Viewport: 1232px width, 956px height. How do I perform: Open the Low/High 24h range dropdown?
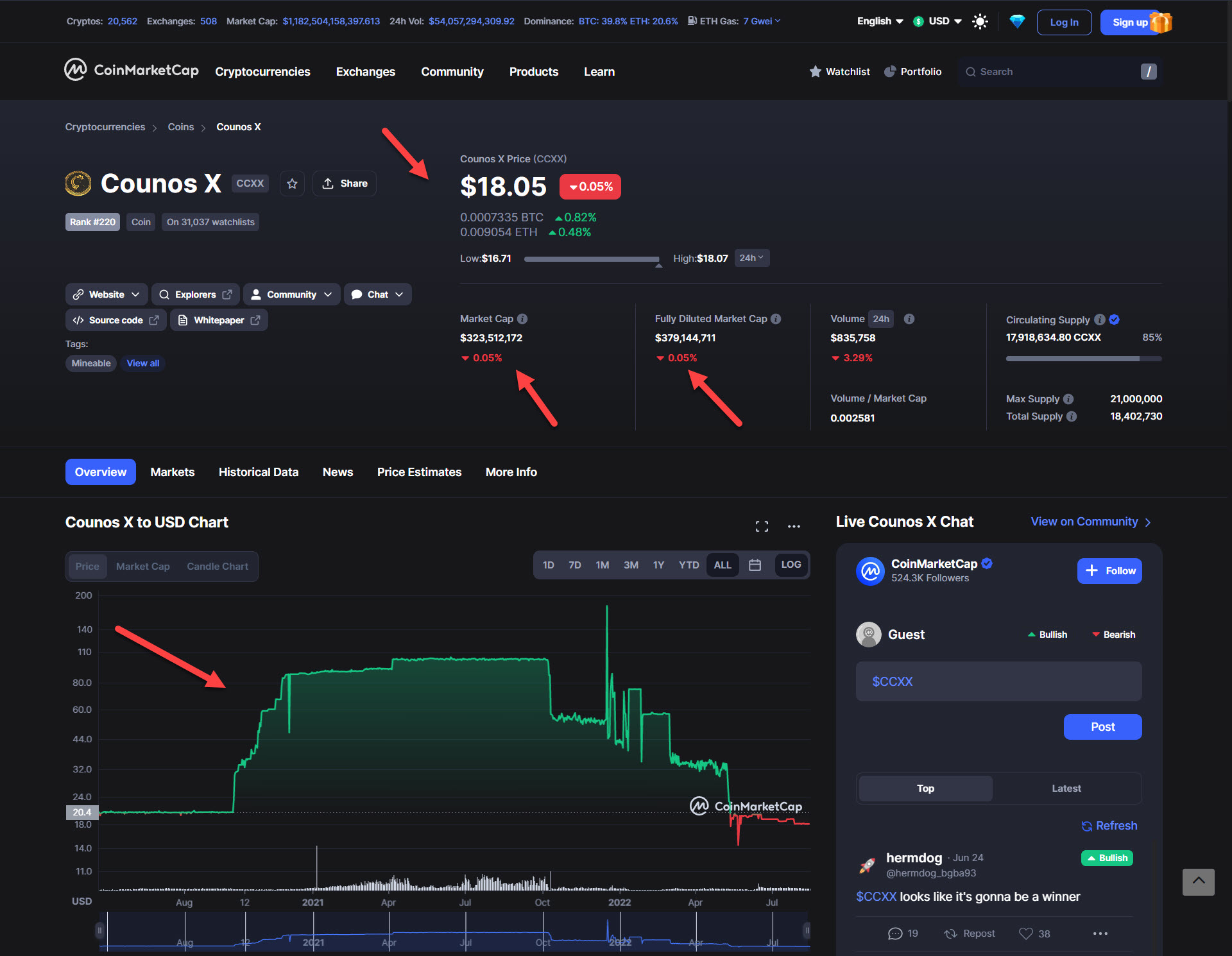(751, 258)
